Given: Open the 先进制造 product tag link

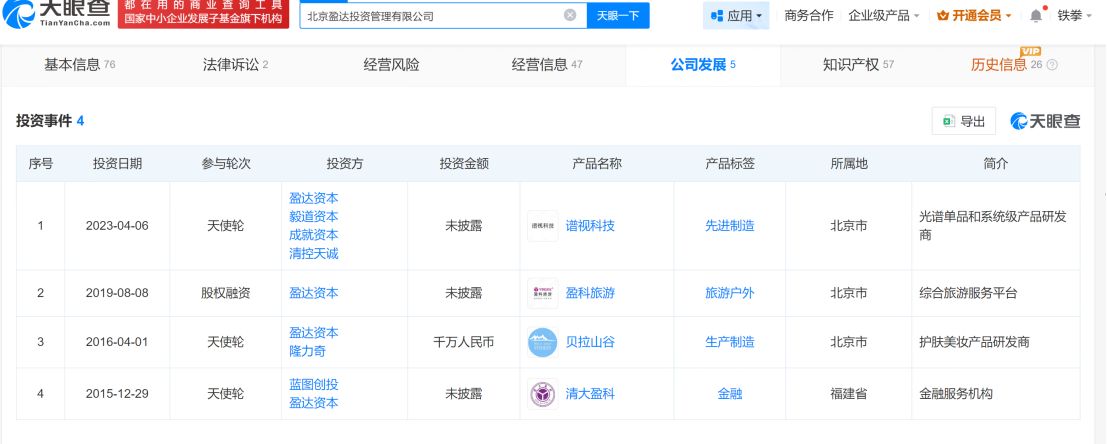Looking at the screenshot, I should coord(729,226).
